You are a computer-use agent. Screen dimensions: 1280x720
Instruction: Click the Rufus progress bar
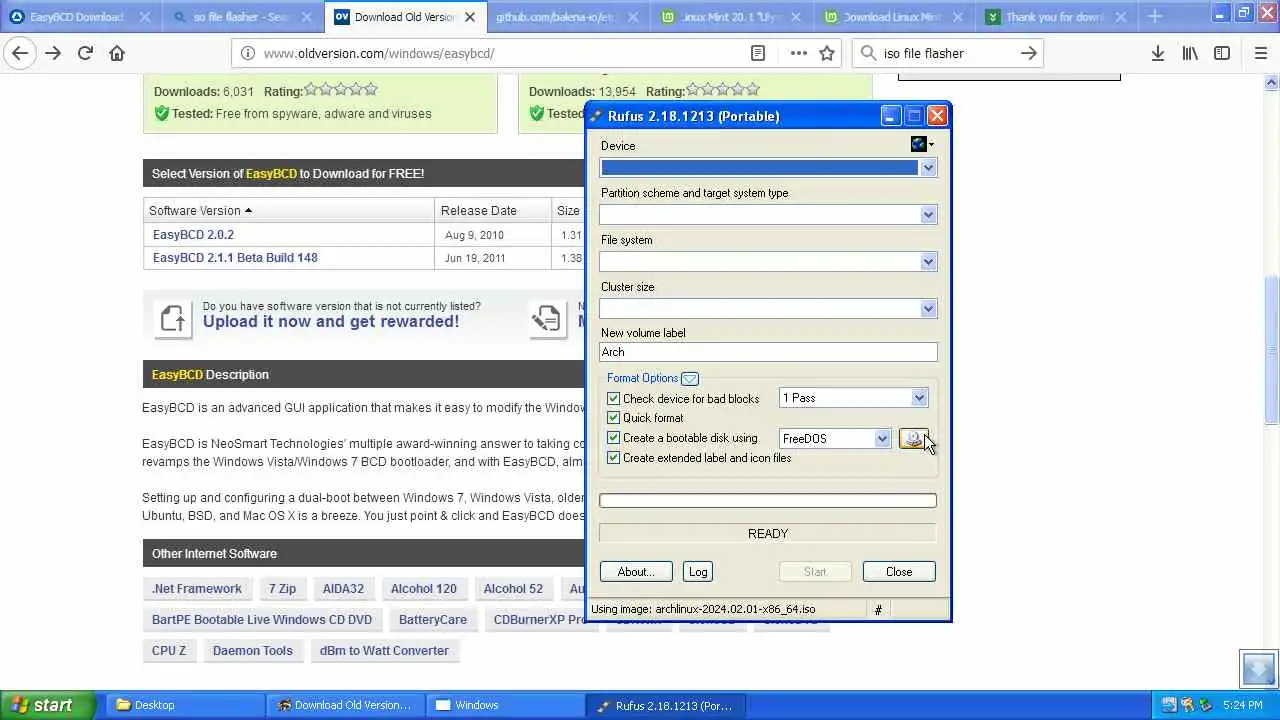(x=768, y=500)
